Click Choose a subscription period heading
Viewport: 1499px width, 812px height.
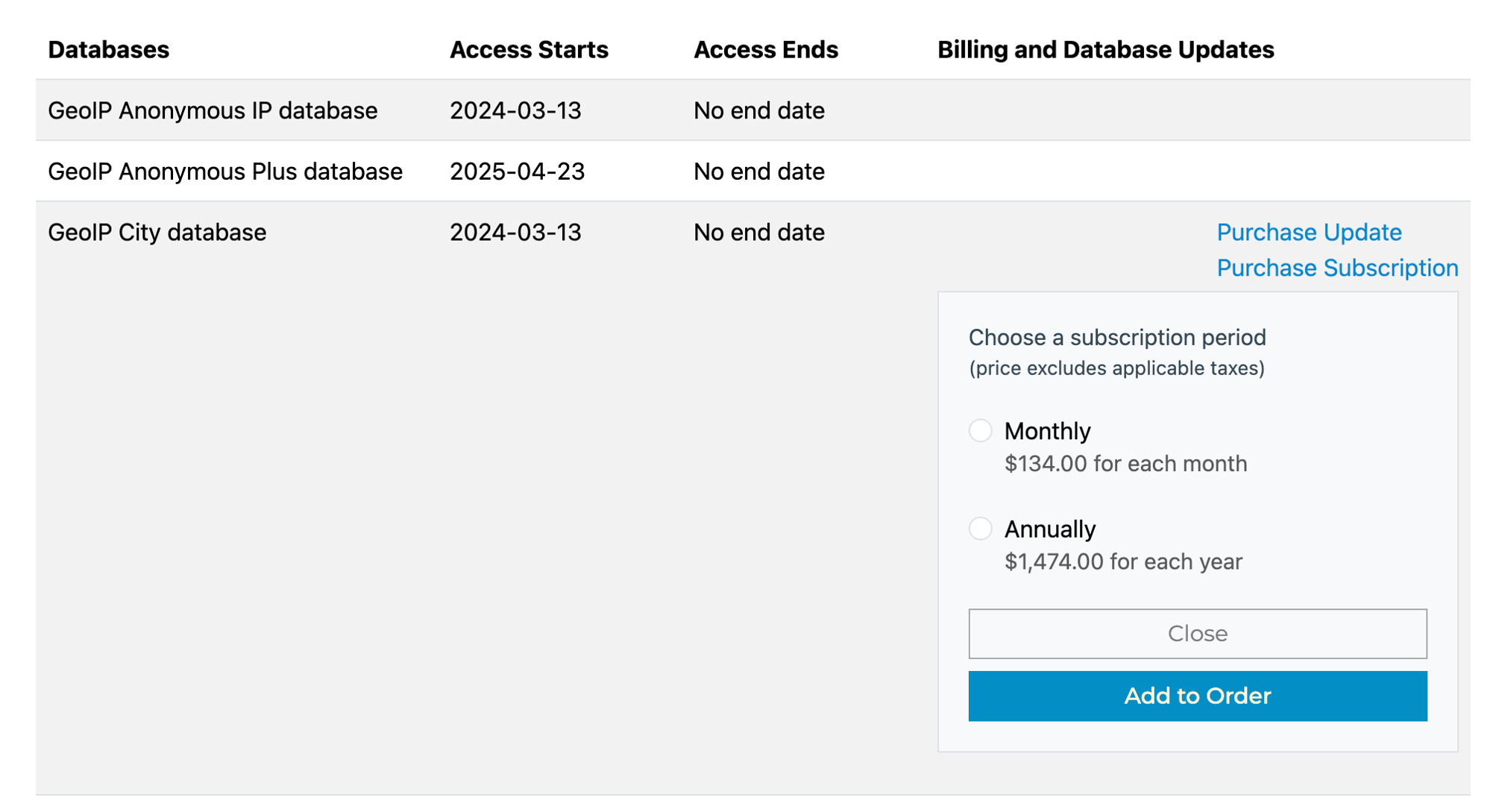(1117, 337)
